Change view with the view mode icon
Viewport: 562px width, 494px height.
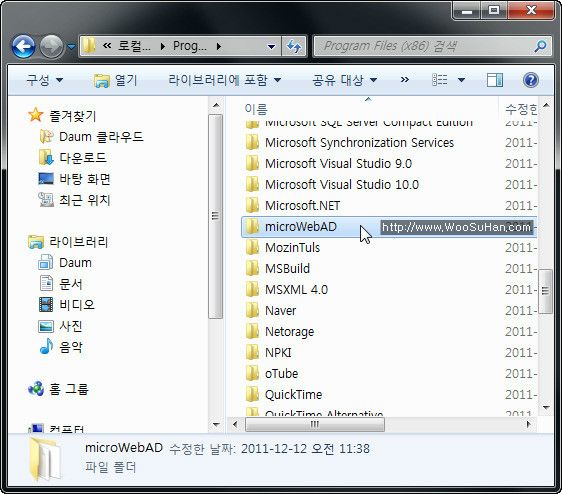coord(440,80)
